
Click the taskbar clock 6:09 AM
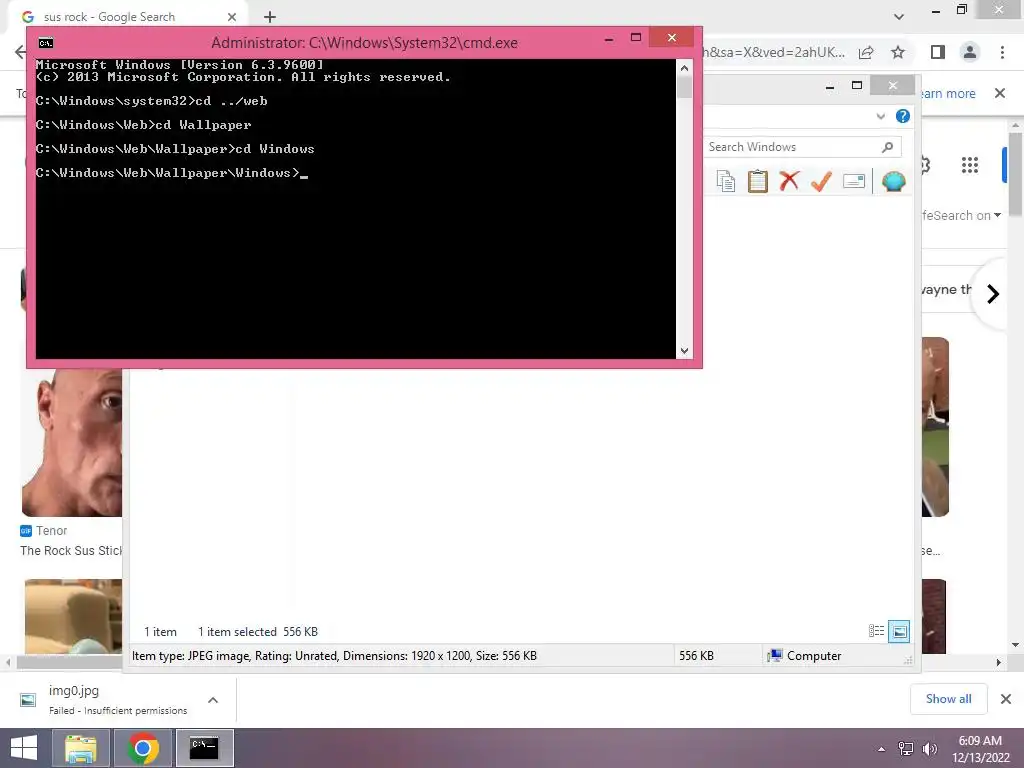coord(980,741)
